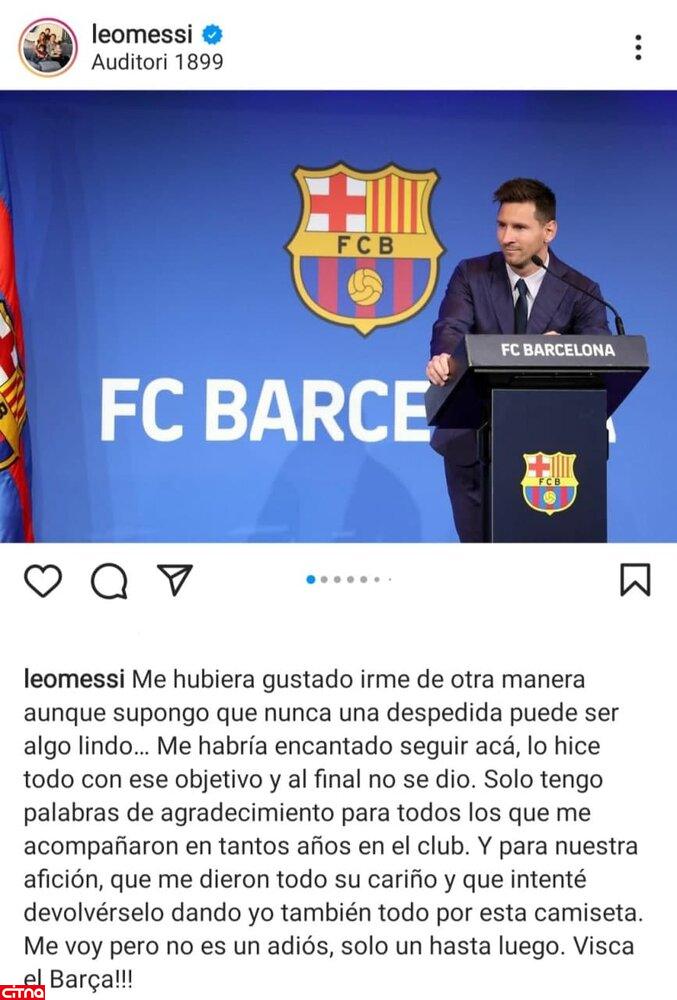Share the post via paper plane icon

[174, 580]
